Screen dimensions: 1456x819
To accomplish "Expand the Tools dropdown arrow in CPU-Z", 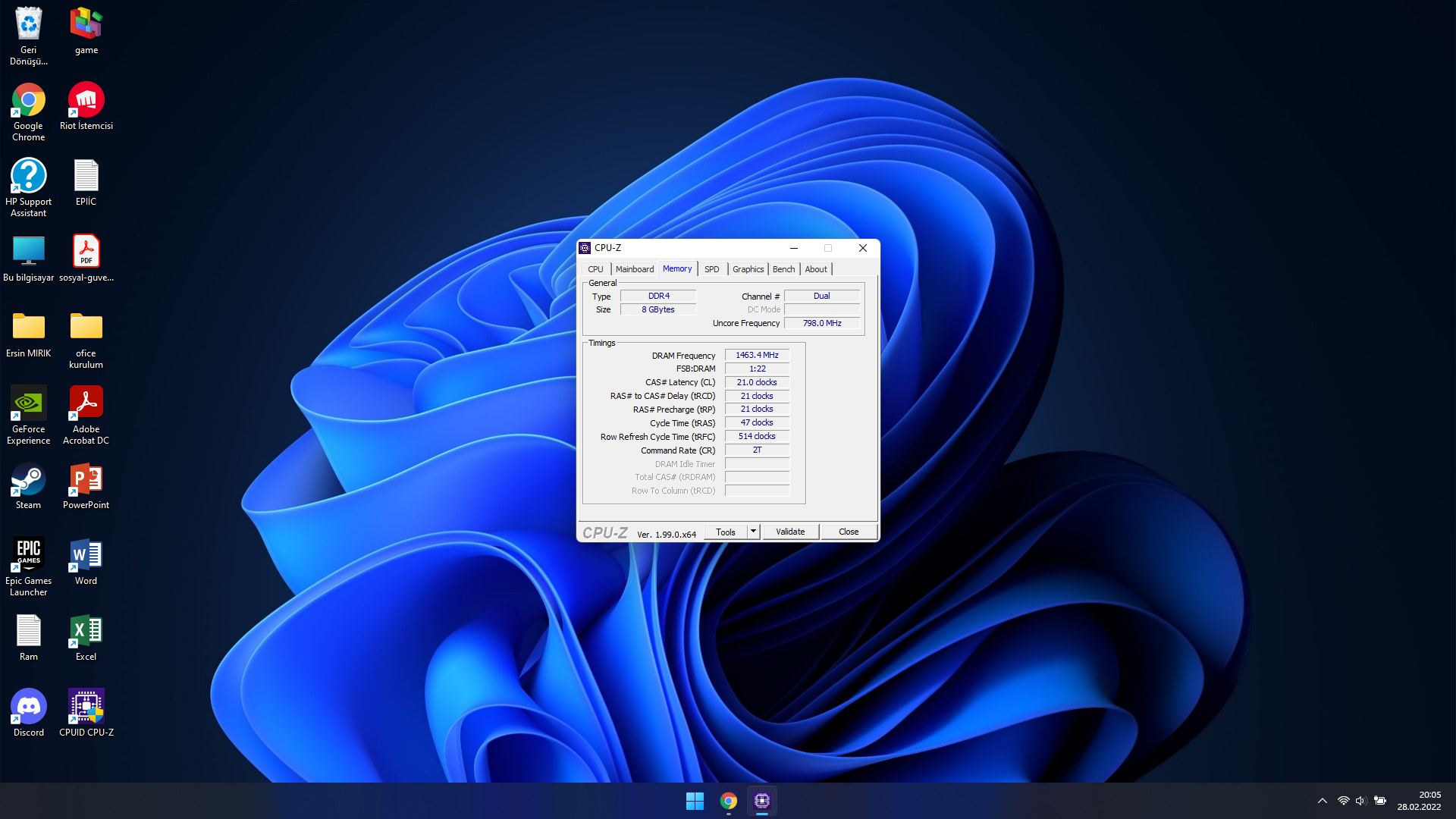I will pyautogui.click(x=753, y=532).
